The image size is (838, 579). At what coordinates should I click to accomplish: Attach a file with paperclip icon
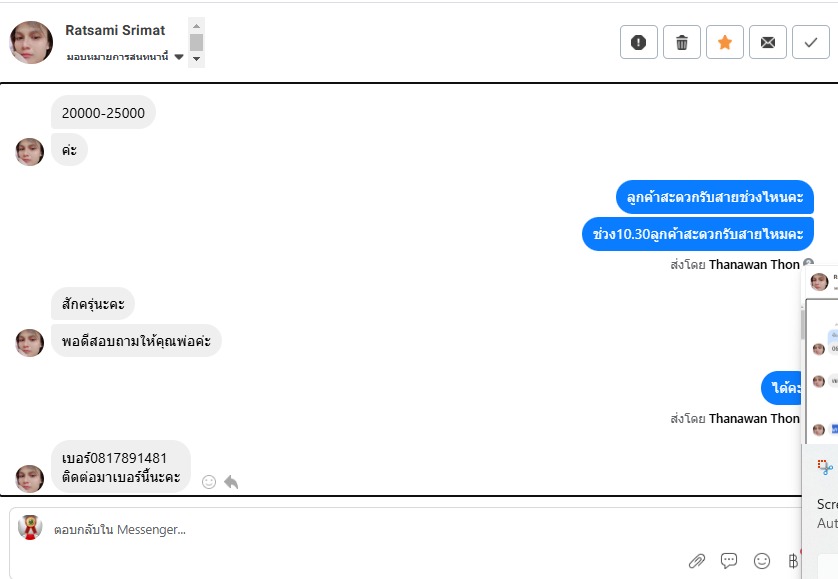pyautogui.click(x=696, y=561)
